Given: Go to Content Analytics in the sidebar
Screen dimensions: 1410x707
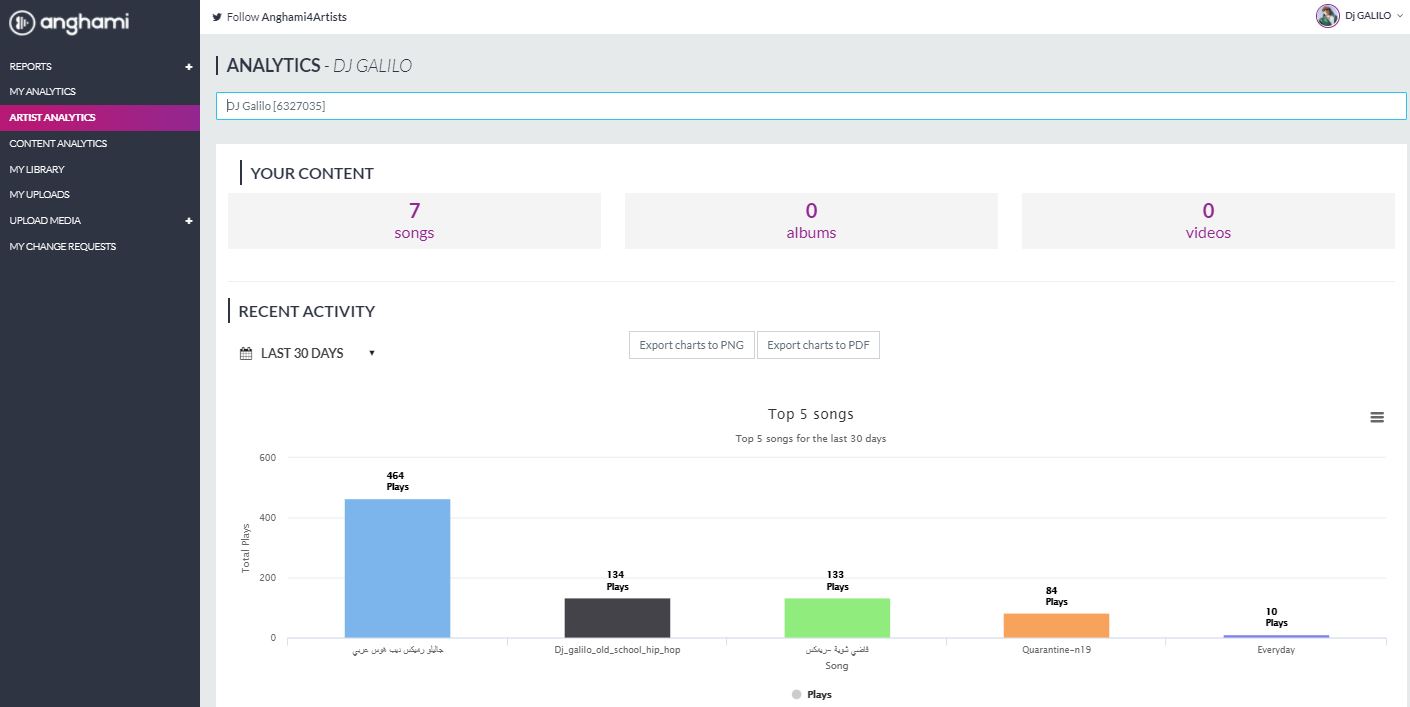Looking at the screenshot, I should click(58, 144).
